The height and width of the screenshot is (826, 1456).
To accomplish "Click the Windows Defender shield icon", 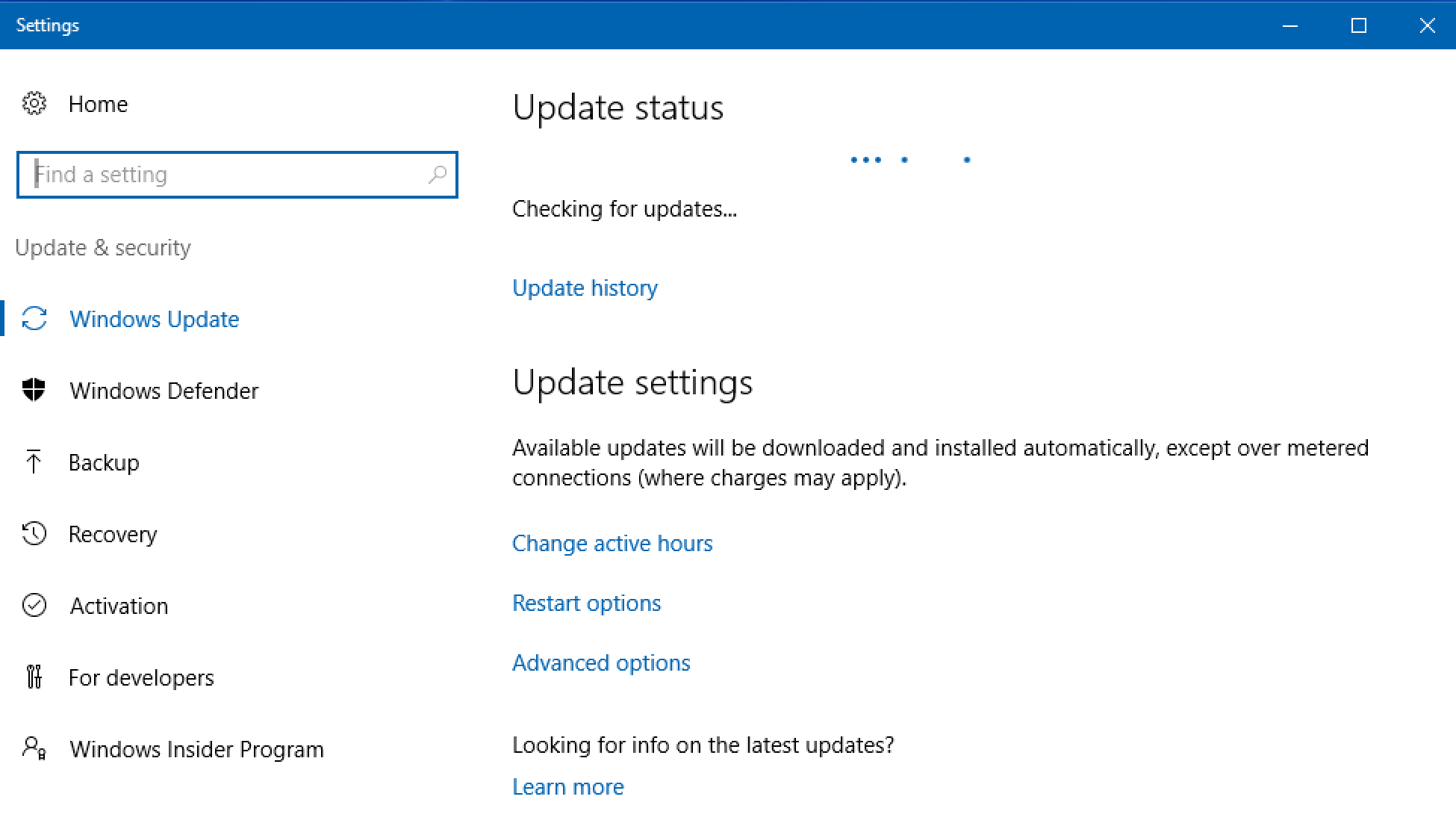I will point(34,390).
